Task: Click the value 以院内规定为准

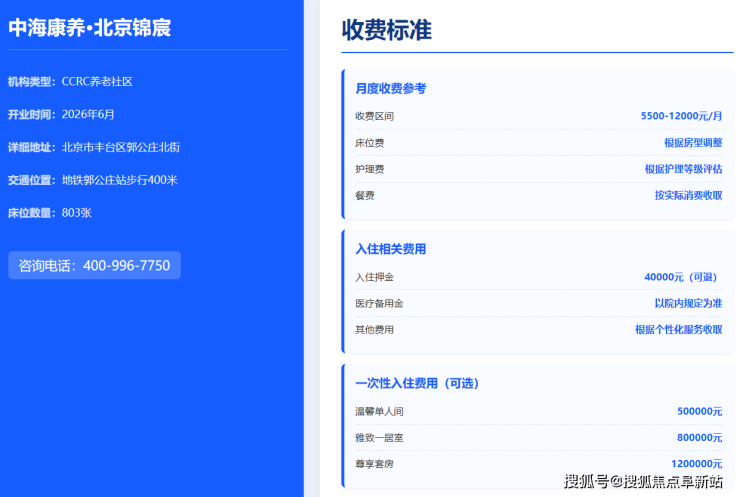Action: coord(689,303)
